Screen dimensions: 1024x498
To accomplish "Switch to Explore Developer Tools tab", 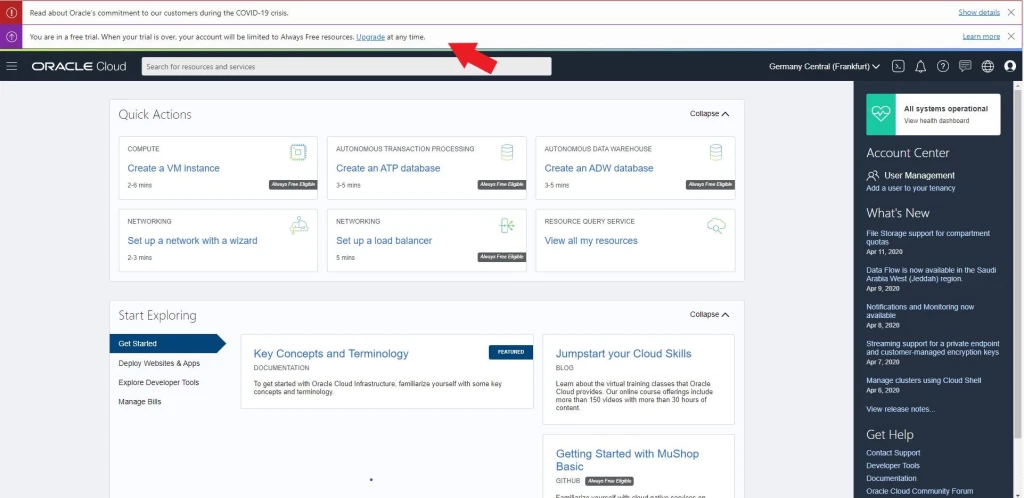I will click(x=158, y=382).
